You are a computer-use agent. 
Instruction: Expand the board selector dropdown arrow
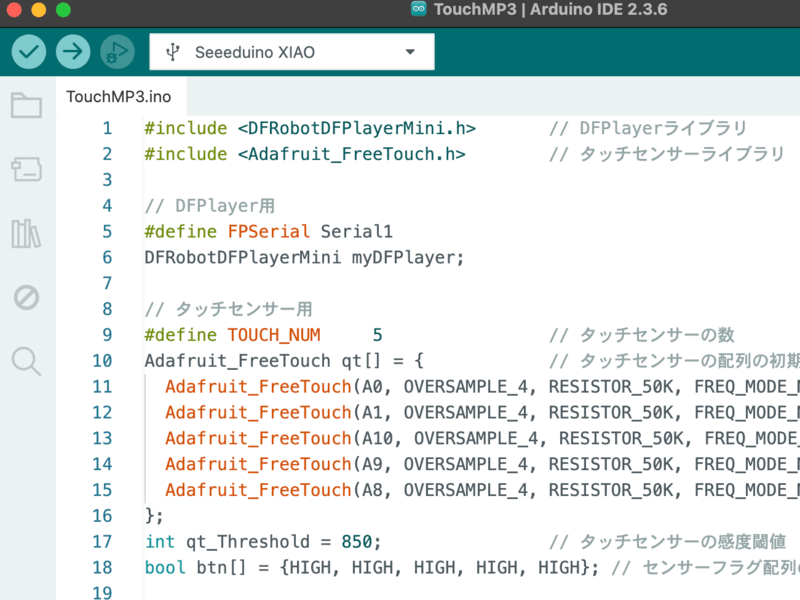[x=410, y=52]
